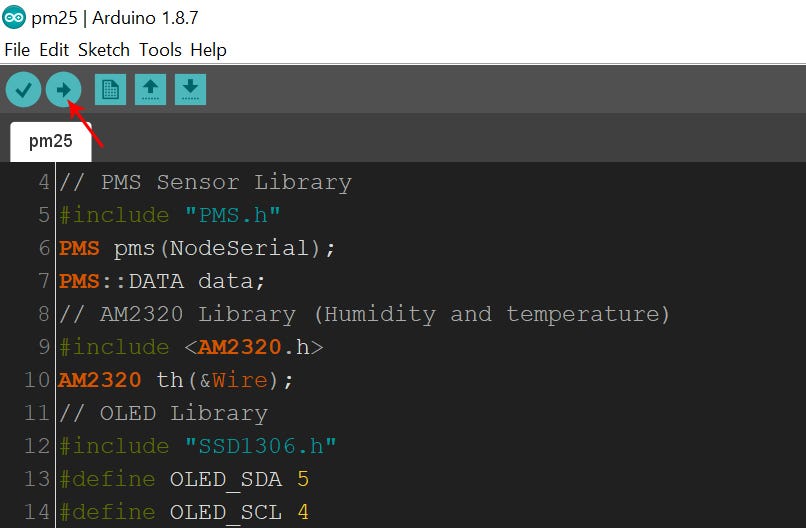The image size is (806, 528).
Task: Click the Upload arrow button
Action: (x=63, y=89)
